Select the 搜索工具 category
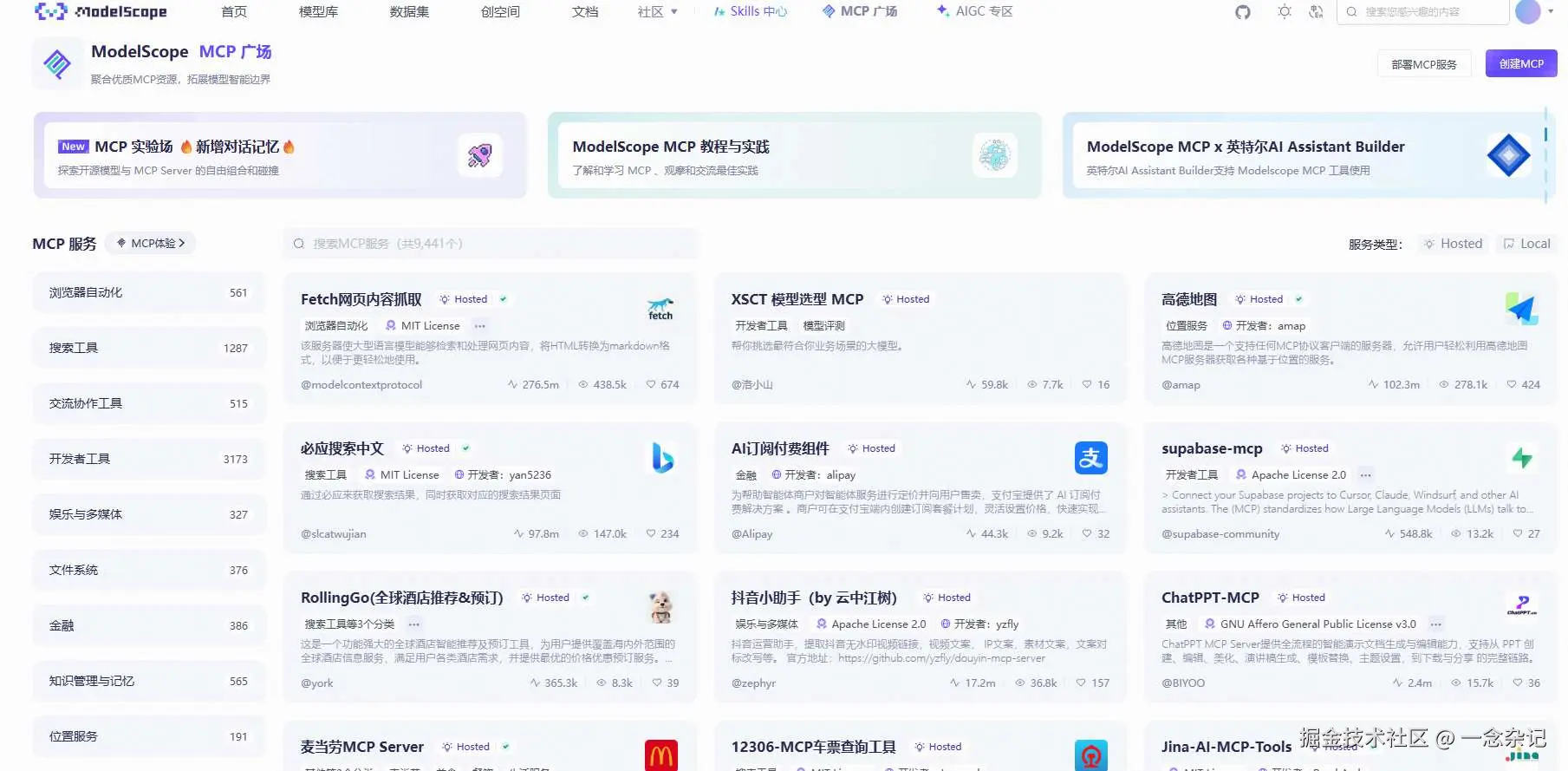 point(149,349)
